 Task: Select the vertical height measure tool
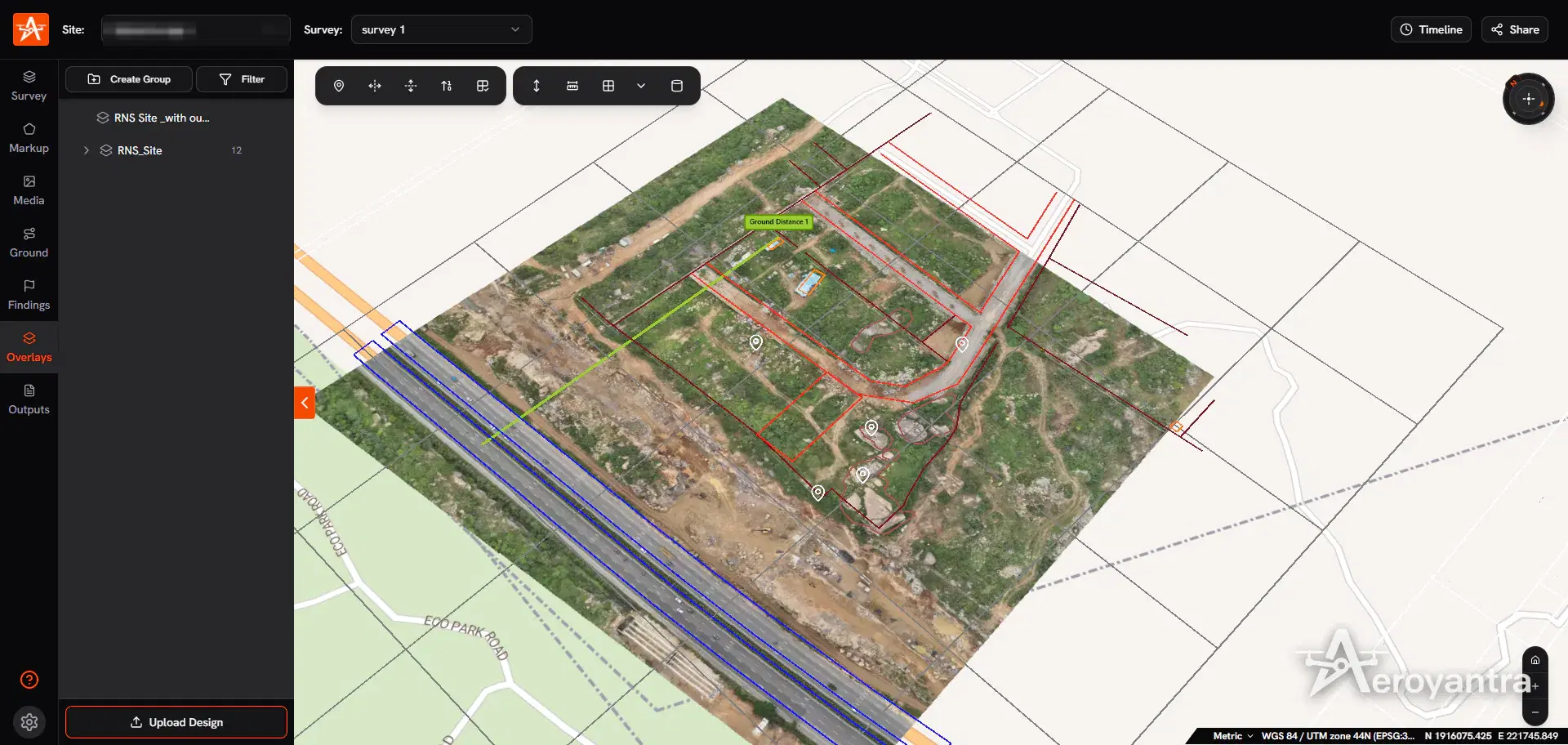click(537, 86)
